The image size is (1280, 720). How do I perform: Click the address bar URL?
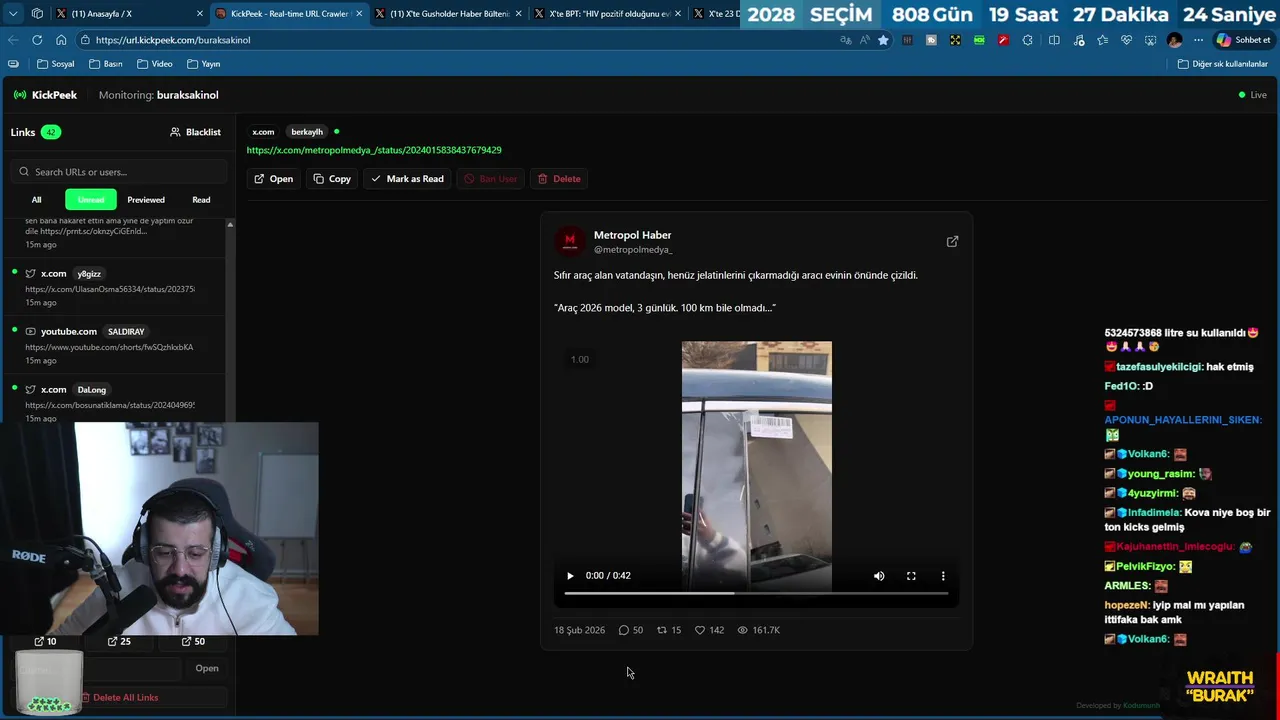click(x=174, y=40)
